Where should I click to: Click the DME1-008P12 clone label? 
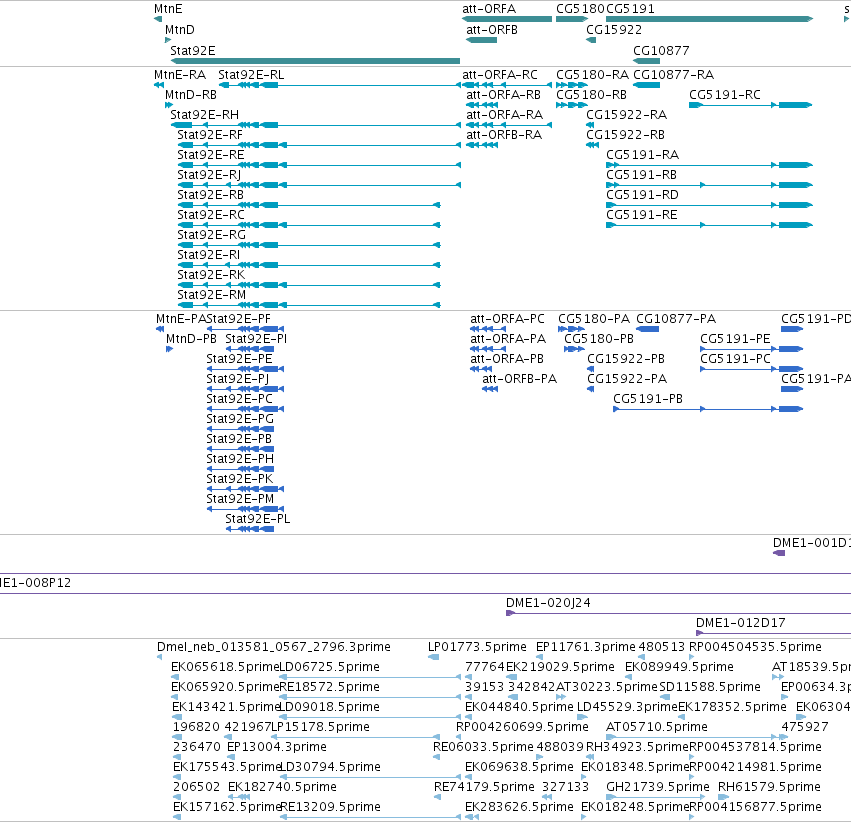[x=35, y=583]
